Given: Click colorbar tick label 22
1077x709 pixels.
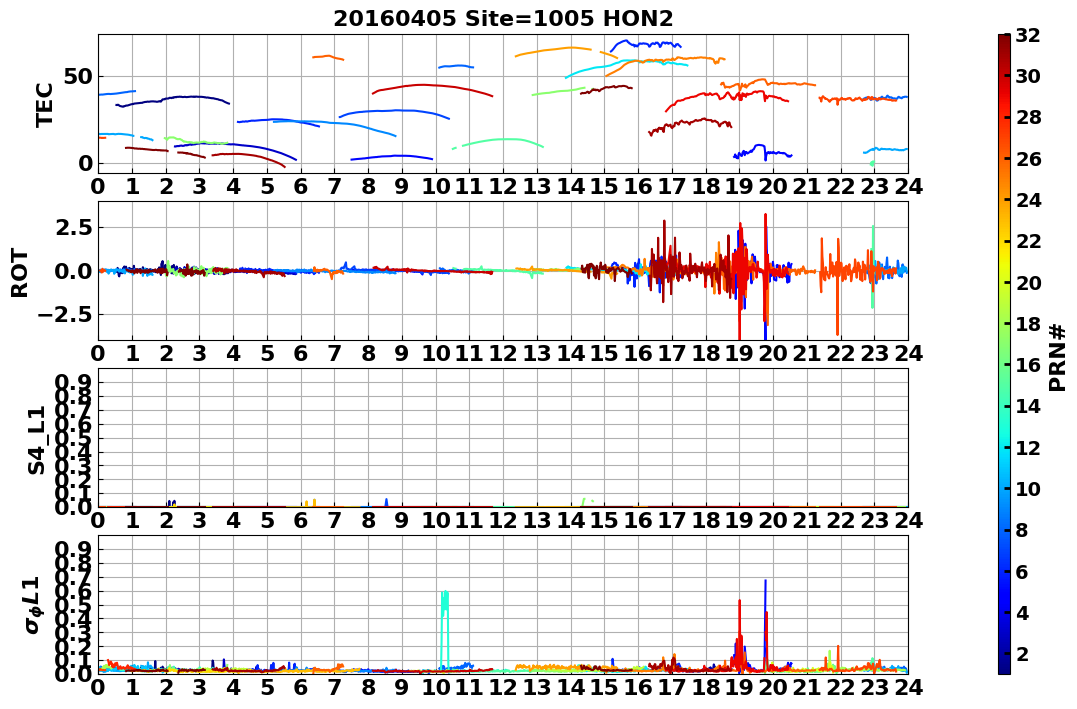Looking at the screenshot, I should 1028,241.
